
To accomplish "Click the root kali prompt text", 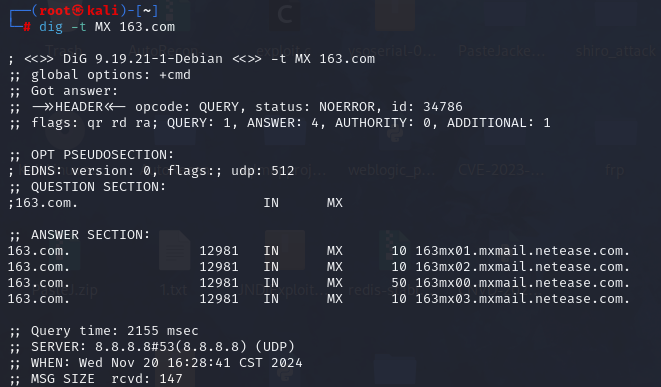I will tap(78, 11).
